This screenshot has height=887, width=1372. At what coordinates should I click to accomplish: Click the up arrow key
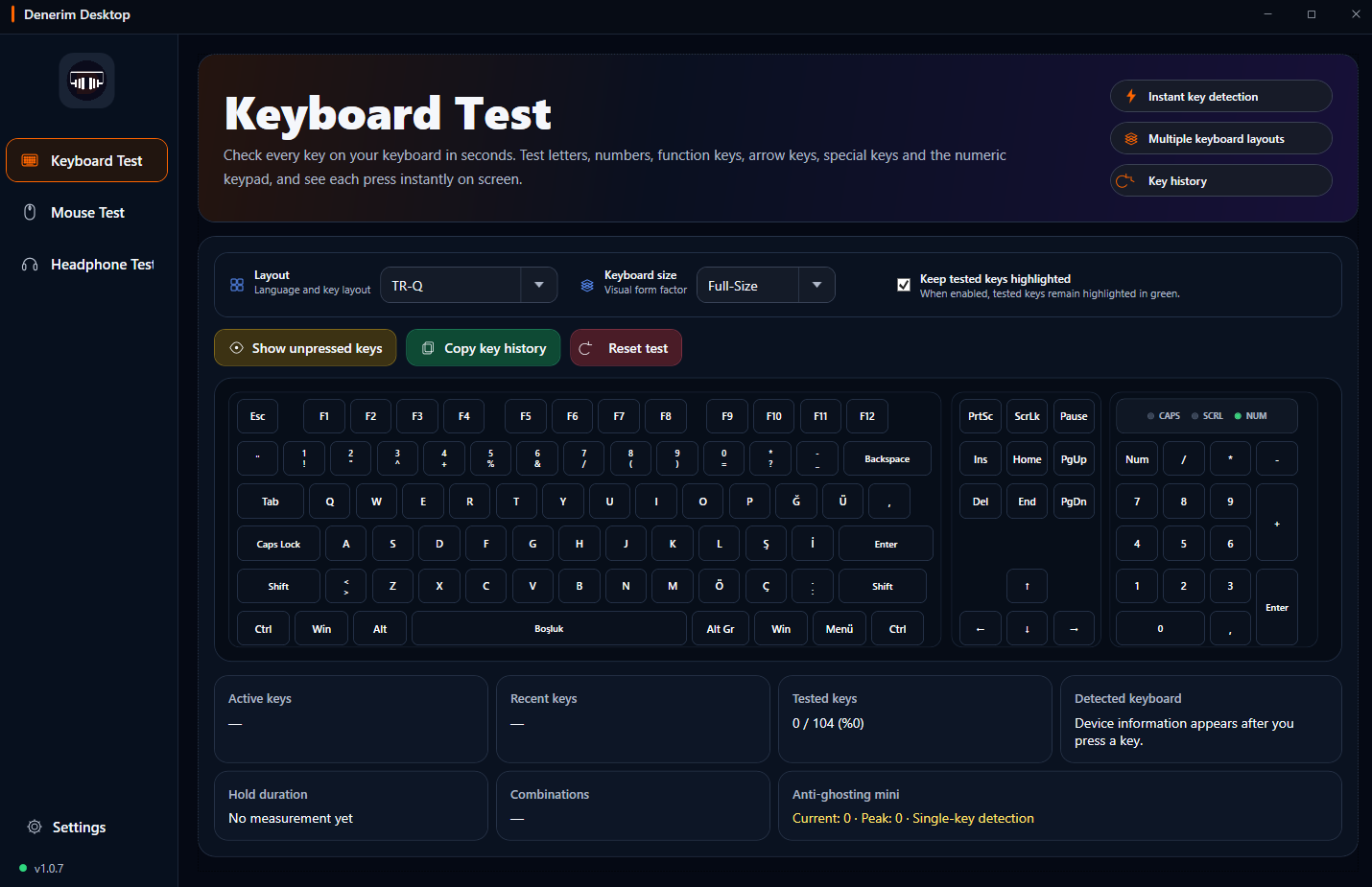click(x=1027, y=586)
